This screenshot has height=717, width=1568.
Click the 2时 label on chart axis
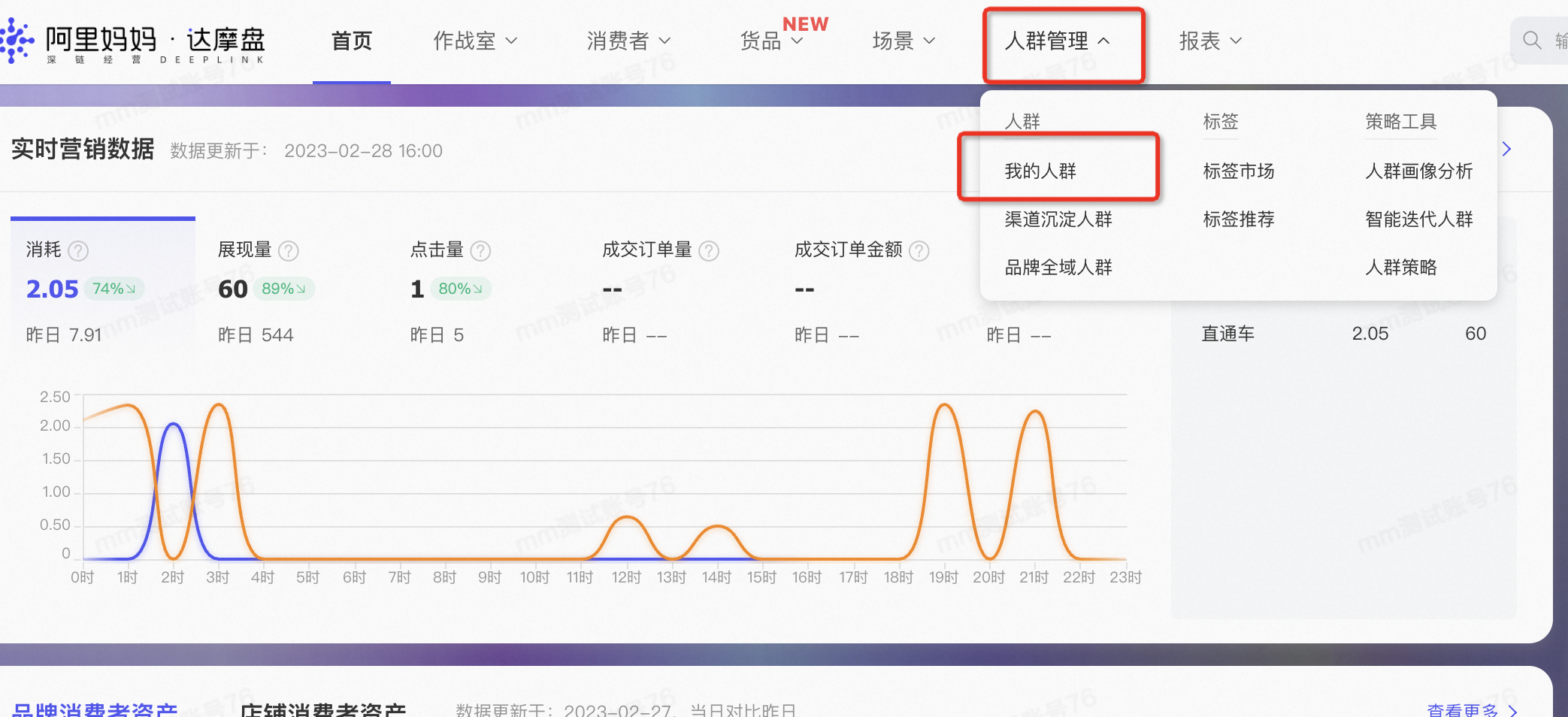click(172, 577)
